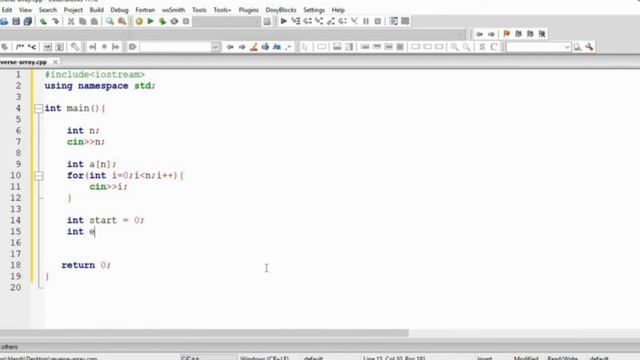Viewport: 640px width, 360px height.
Task: Click the Paste icon
Action: [x=94, y=21]
